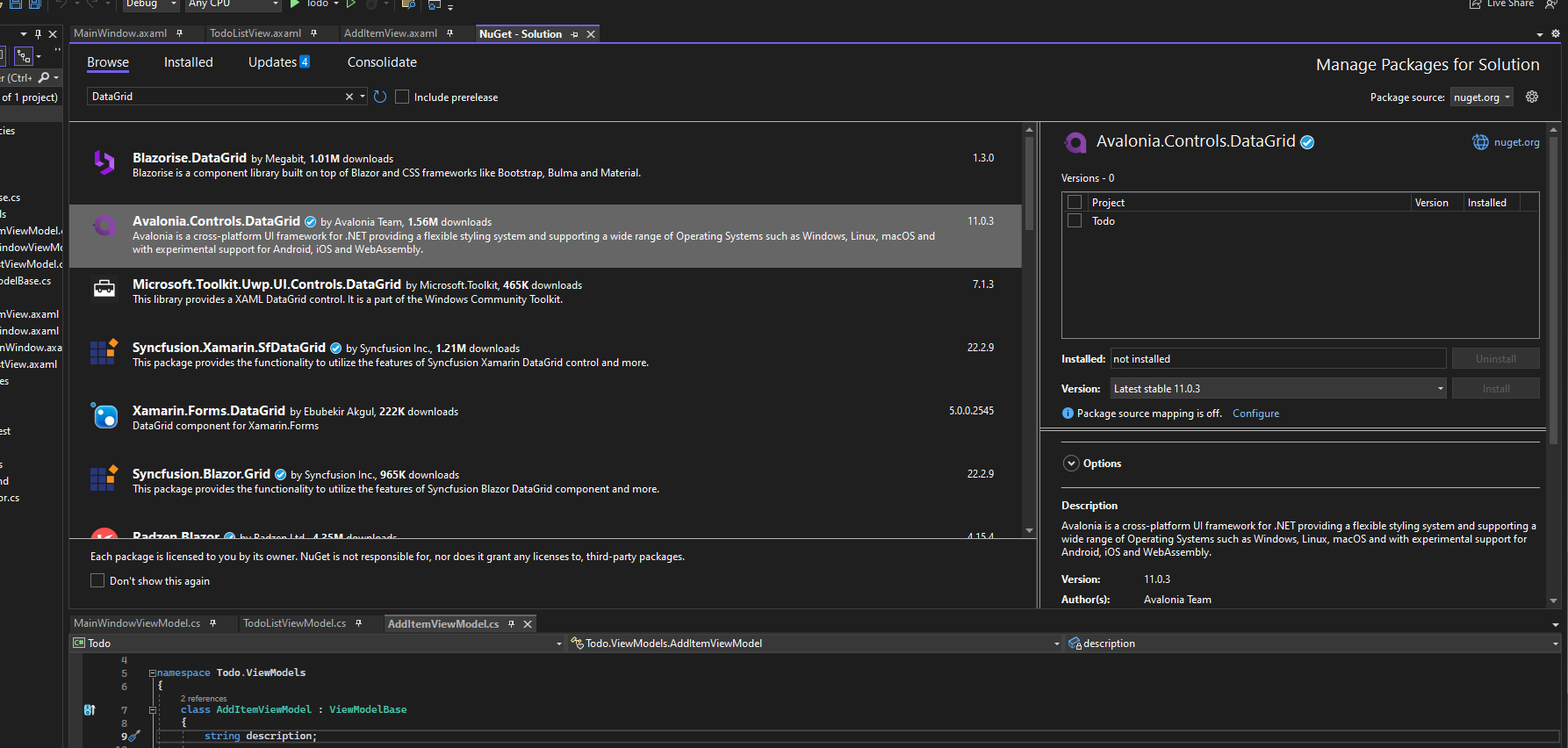Click the screwdriver quick actions icon on line 9
Image resolution: width=1568 pixels, height=748 pixels.
134,736
